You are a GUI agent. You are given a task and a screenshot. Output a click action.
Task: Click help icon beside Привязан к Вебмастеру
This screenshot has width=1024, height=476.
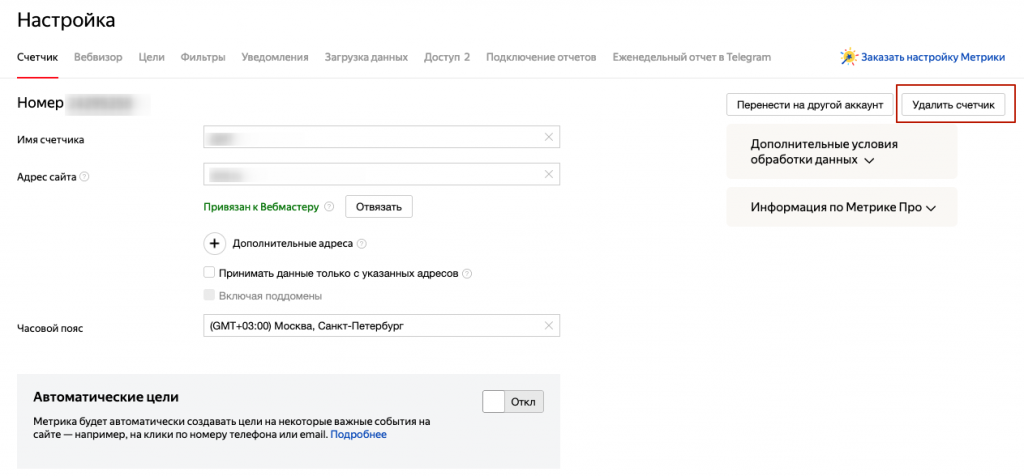329,207
